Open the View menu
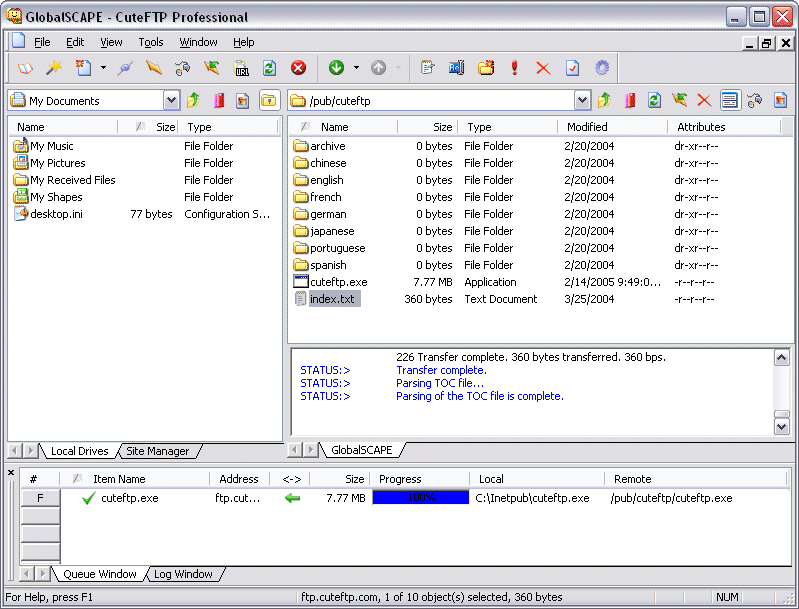The height and width of the screenshot is (609, 799). point(111,42)
